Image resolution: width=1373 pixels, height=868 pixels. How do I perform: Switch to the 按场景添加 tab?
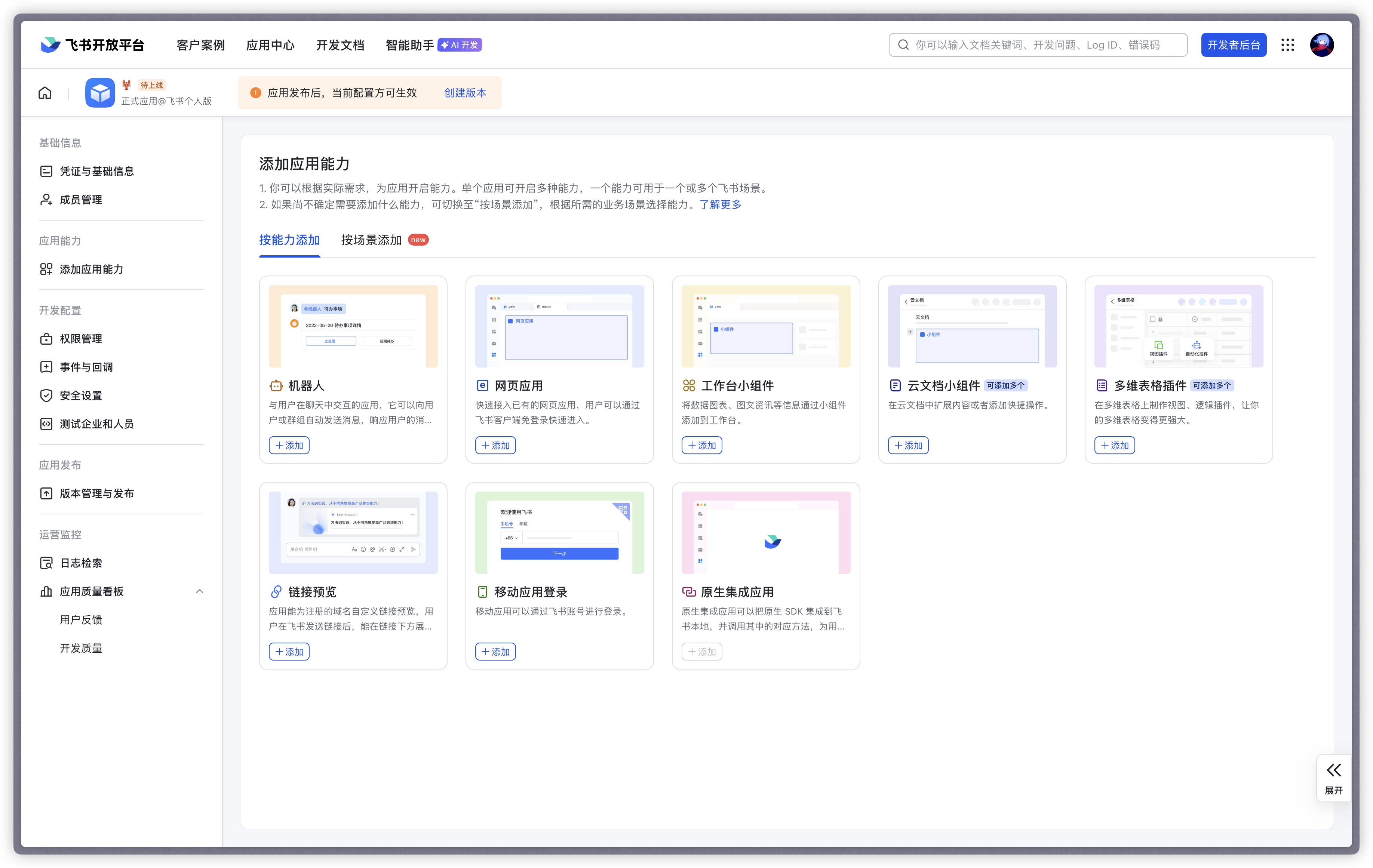coord(372,240)
